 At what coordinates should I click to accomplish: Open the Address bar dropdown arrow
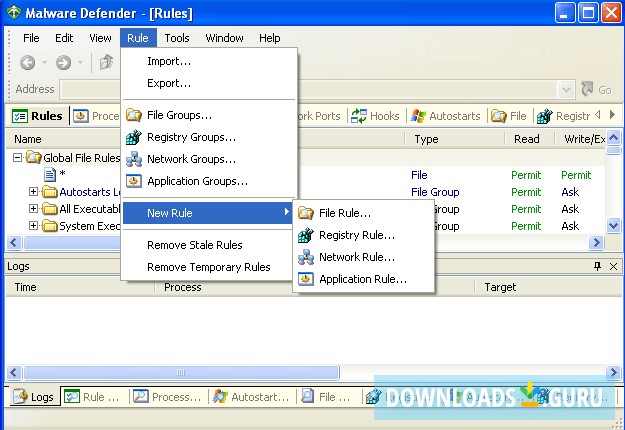coord(566,89)
